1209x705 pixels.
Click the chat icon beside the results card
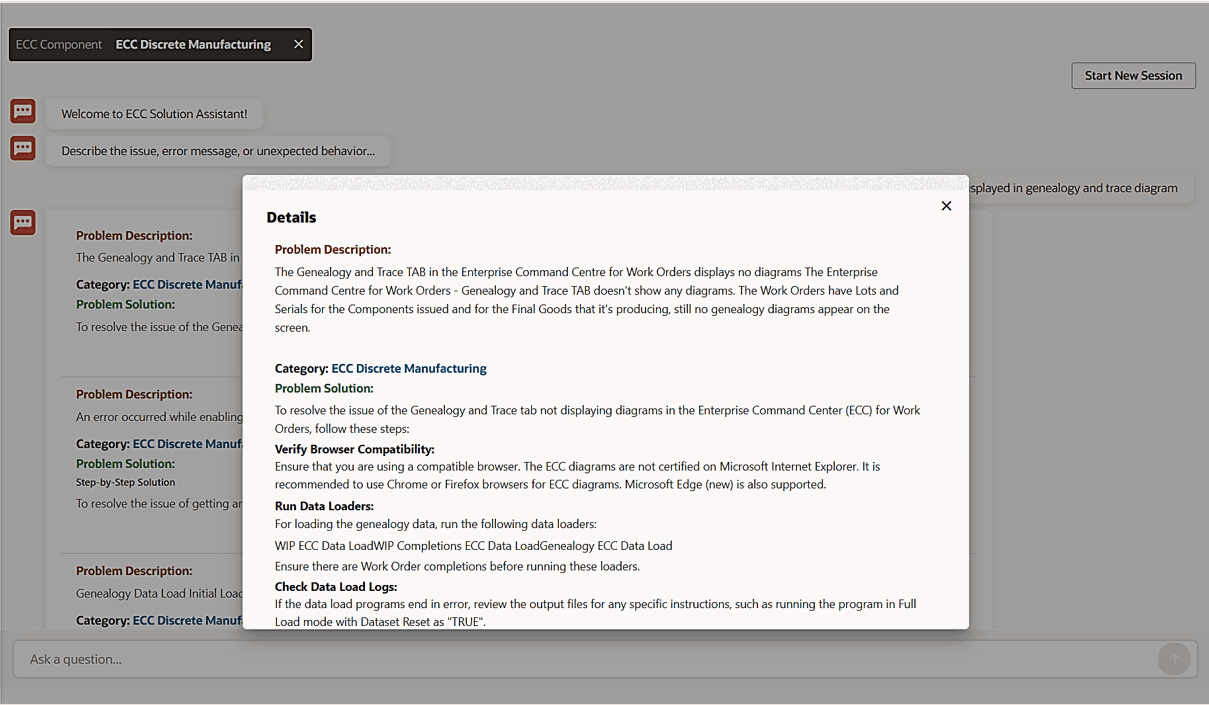tap(23, 222)
